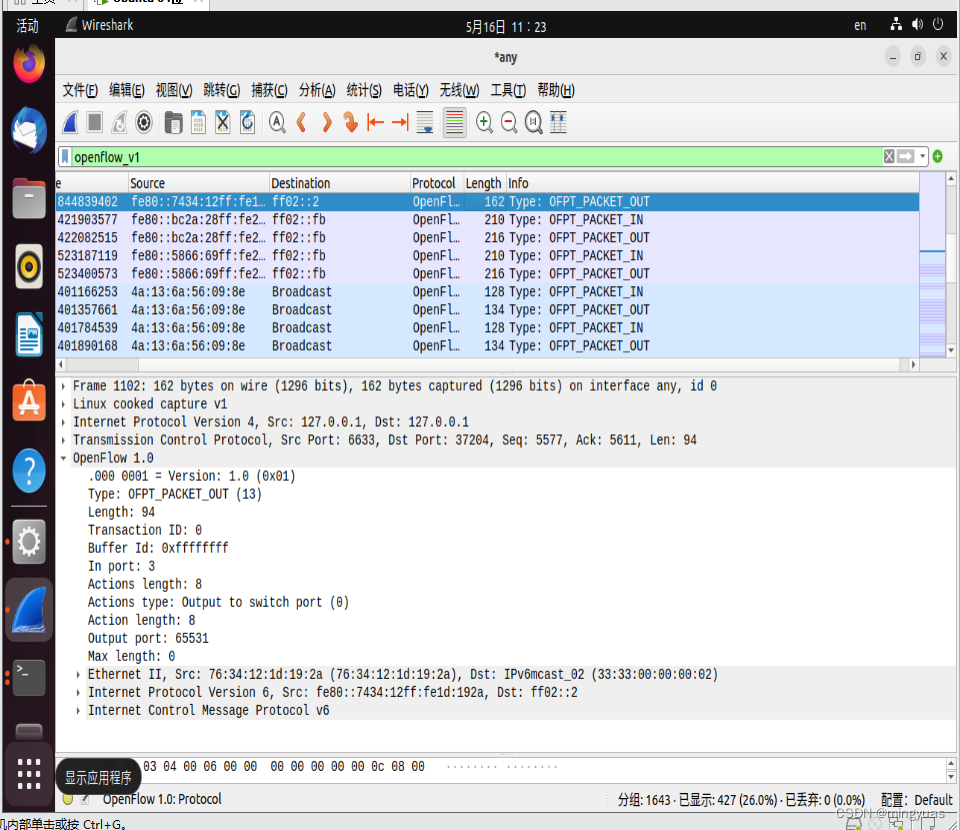Start a new capture with the shark fin icon
This screenshot has height=830, width=960.
68,122
